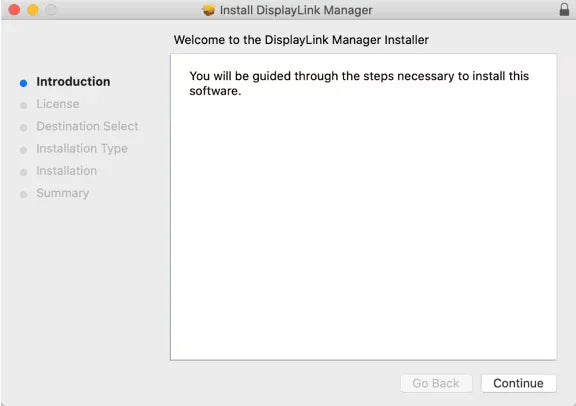Click the Go Back button
The width and height of the screenshot is (576, 406).
pos(436,383)
